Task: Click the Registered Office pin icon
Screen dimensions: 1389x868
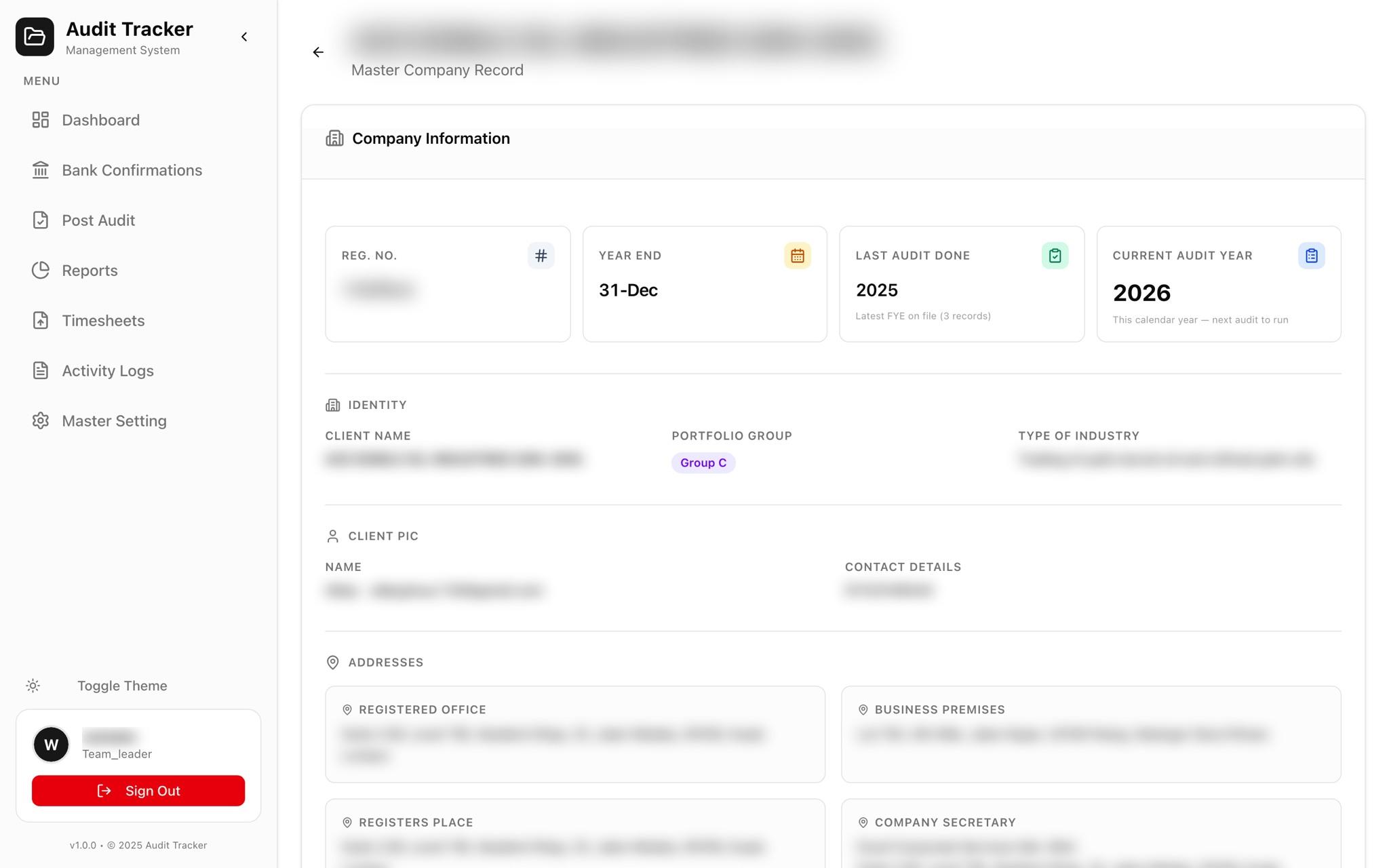Action: point(347,709)
